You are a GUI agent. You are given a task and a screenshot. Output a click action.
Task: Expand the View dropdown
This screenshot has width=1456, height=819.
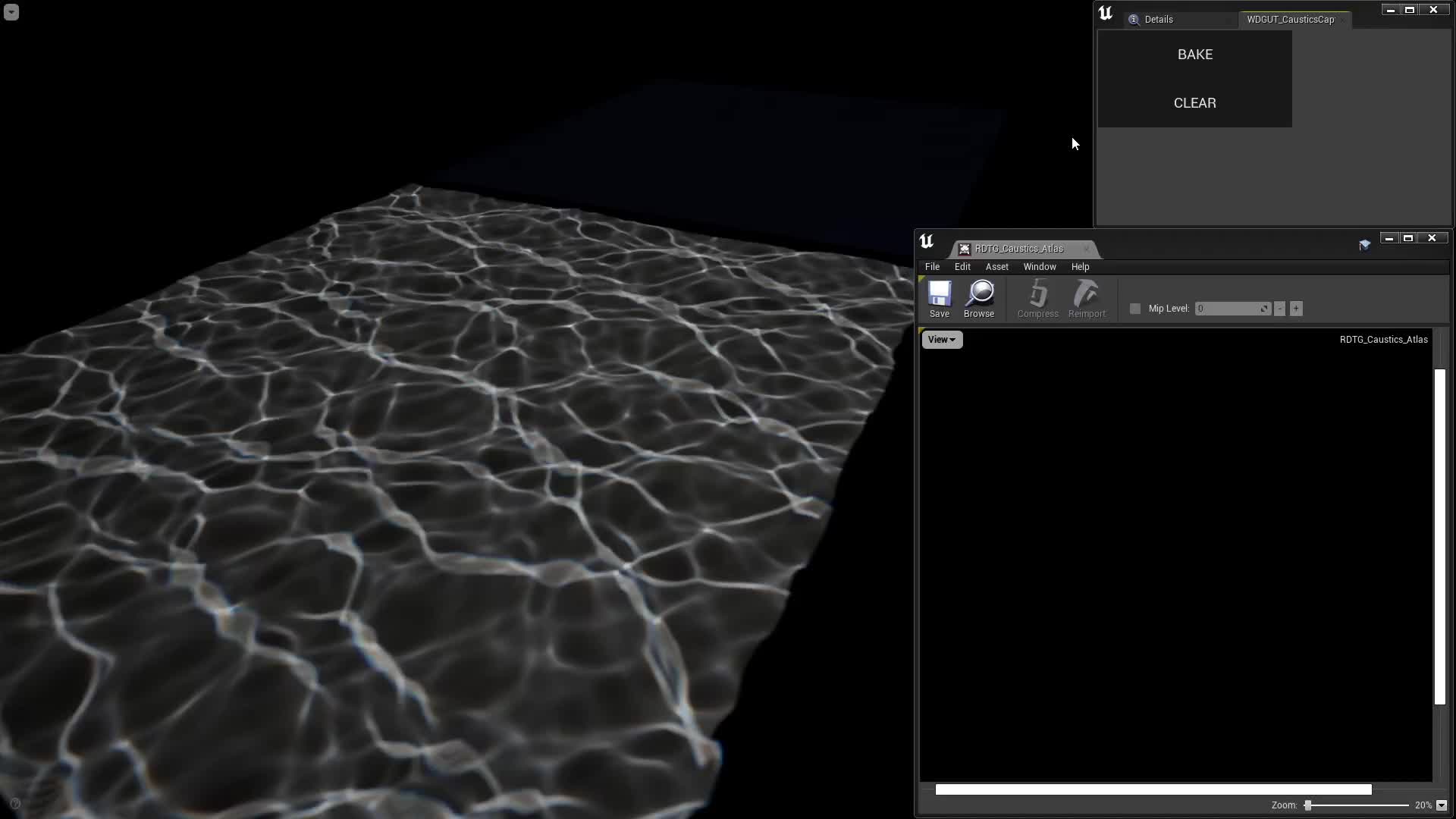942,340
